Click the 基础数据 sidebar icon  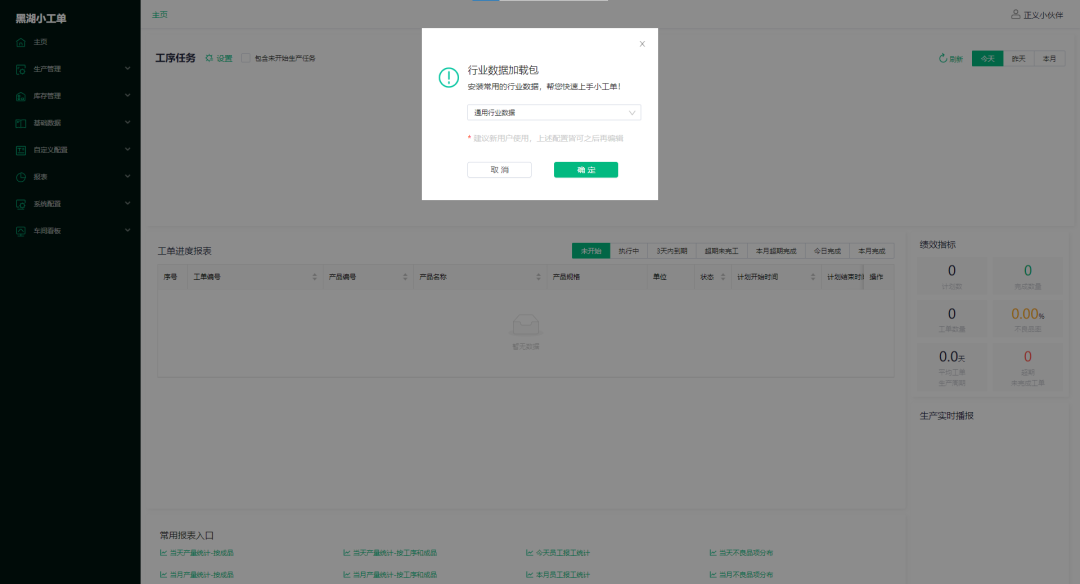[22, 122]
